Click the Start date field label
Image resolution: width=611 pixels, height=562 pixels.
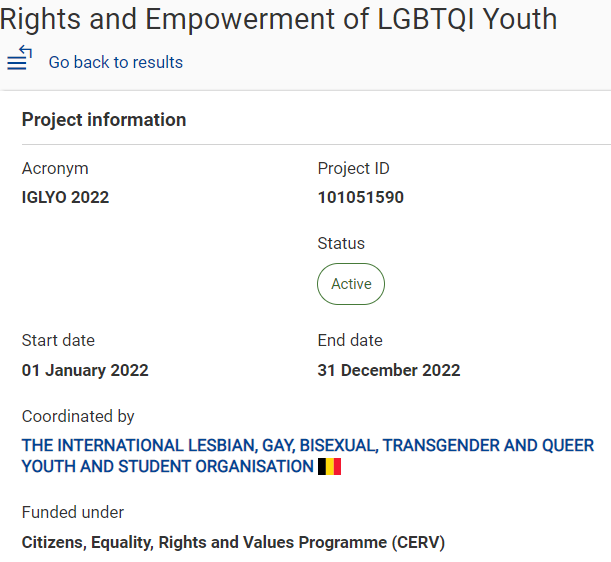click(x=58, y=341)
